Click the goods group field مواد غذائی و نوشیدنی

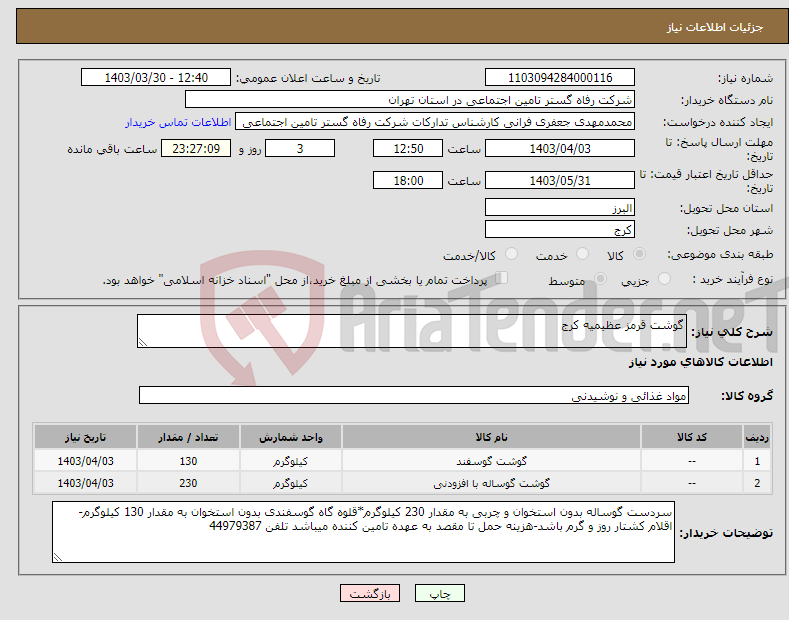pos(414,396)
